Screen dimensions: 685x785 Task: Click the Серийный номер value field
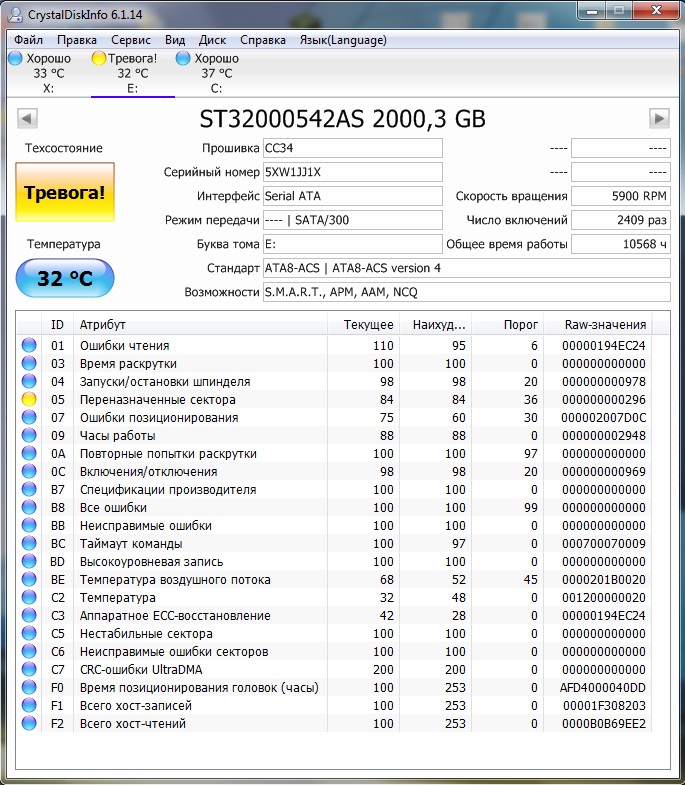coord(352,172)
